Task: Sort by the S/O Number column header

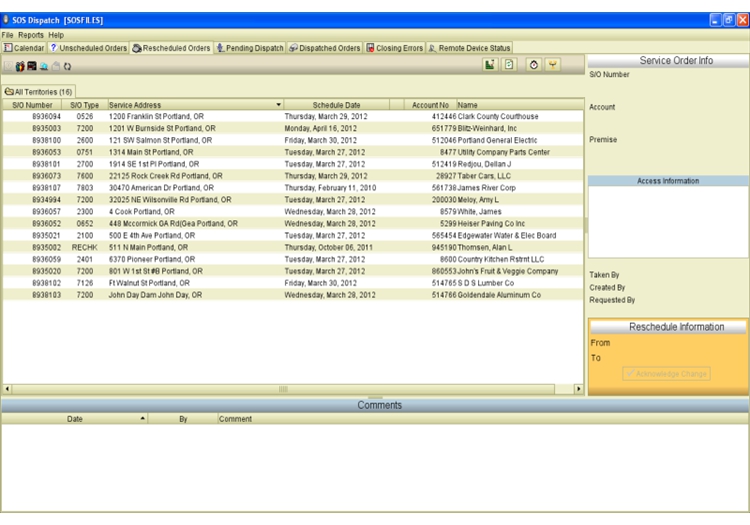Action: [x=32, y=105]
